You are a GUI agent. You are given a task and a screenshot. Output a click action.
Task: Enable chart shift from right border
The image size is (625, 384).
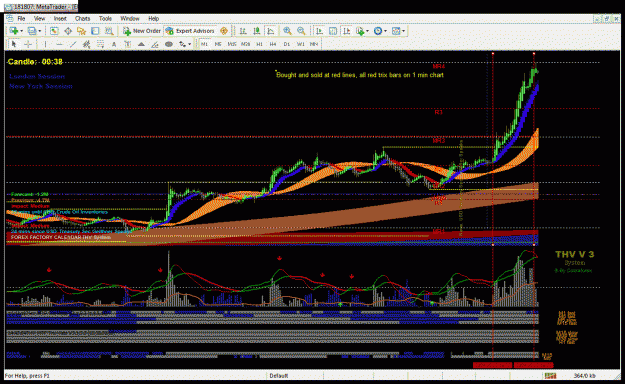(346, 31)
